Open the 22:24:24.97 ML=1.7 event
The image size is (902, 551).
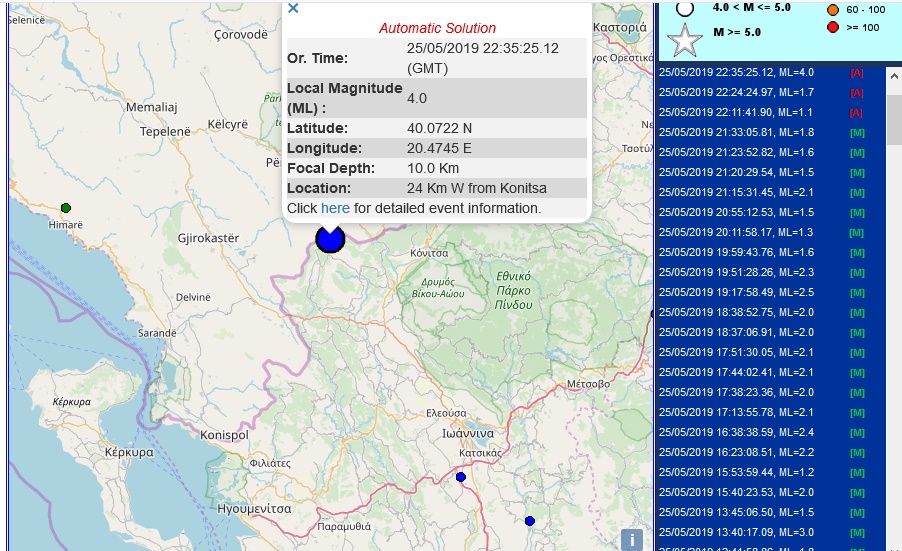point(737,92)
